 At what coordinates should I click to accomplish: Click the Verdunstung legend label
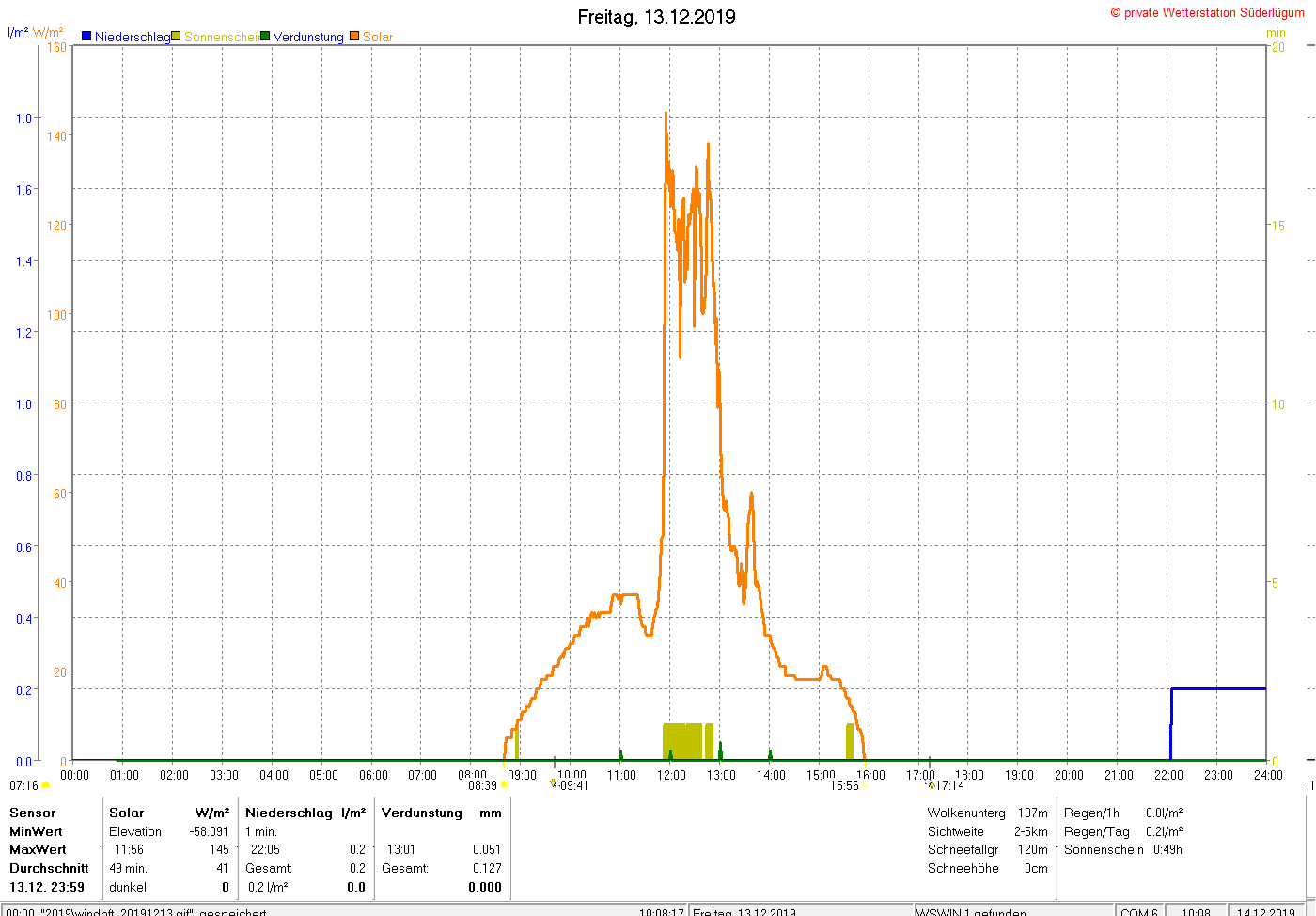point(308,37)
